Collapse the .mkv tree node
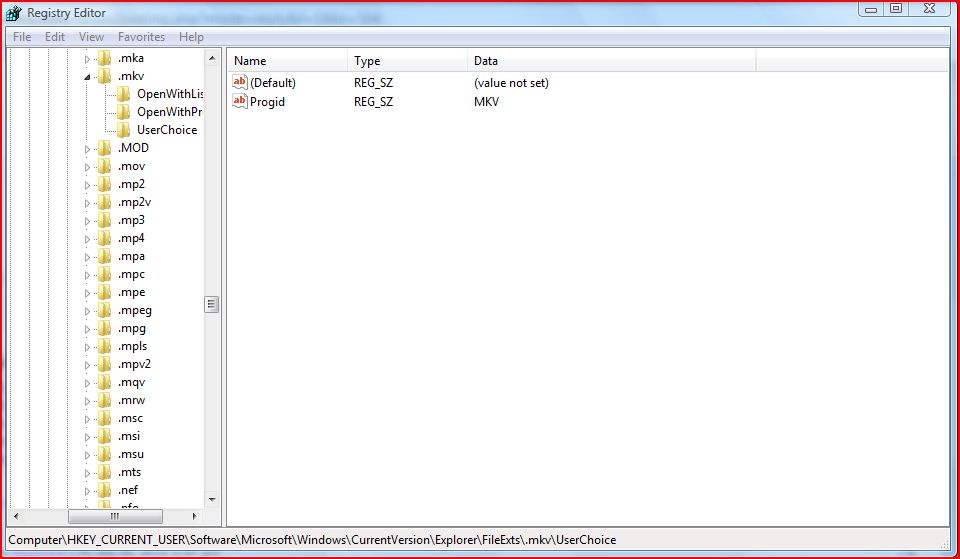 click(87, 77)
